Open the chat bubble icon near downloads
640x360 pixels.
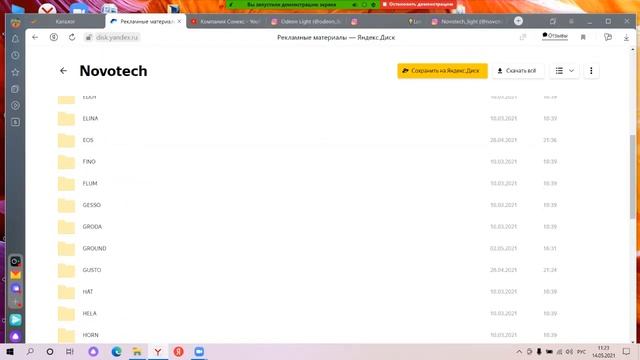608,37
